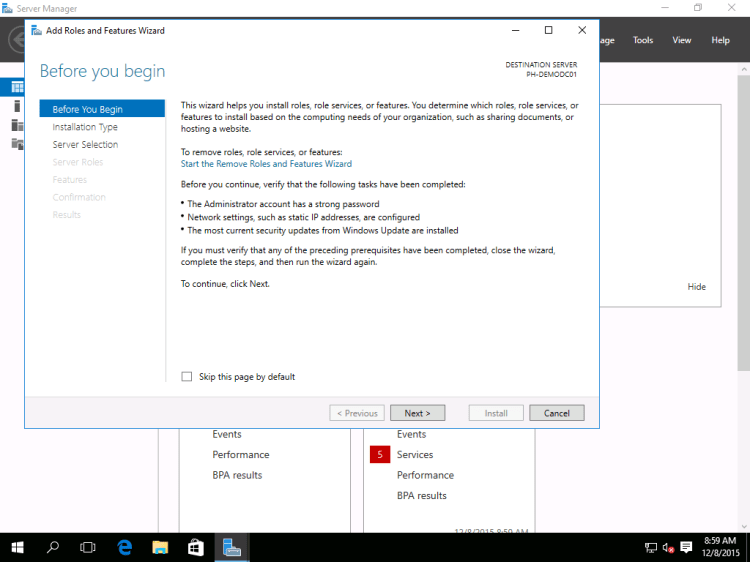Viewport: 750px width, 562px height.
Task: Open Task View from the taskbar
Action: click(x=88, y=547)
